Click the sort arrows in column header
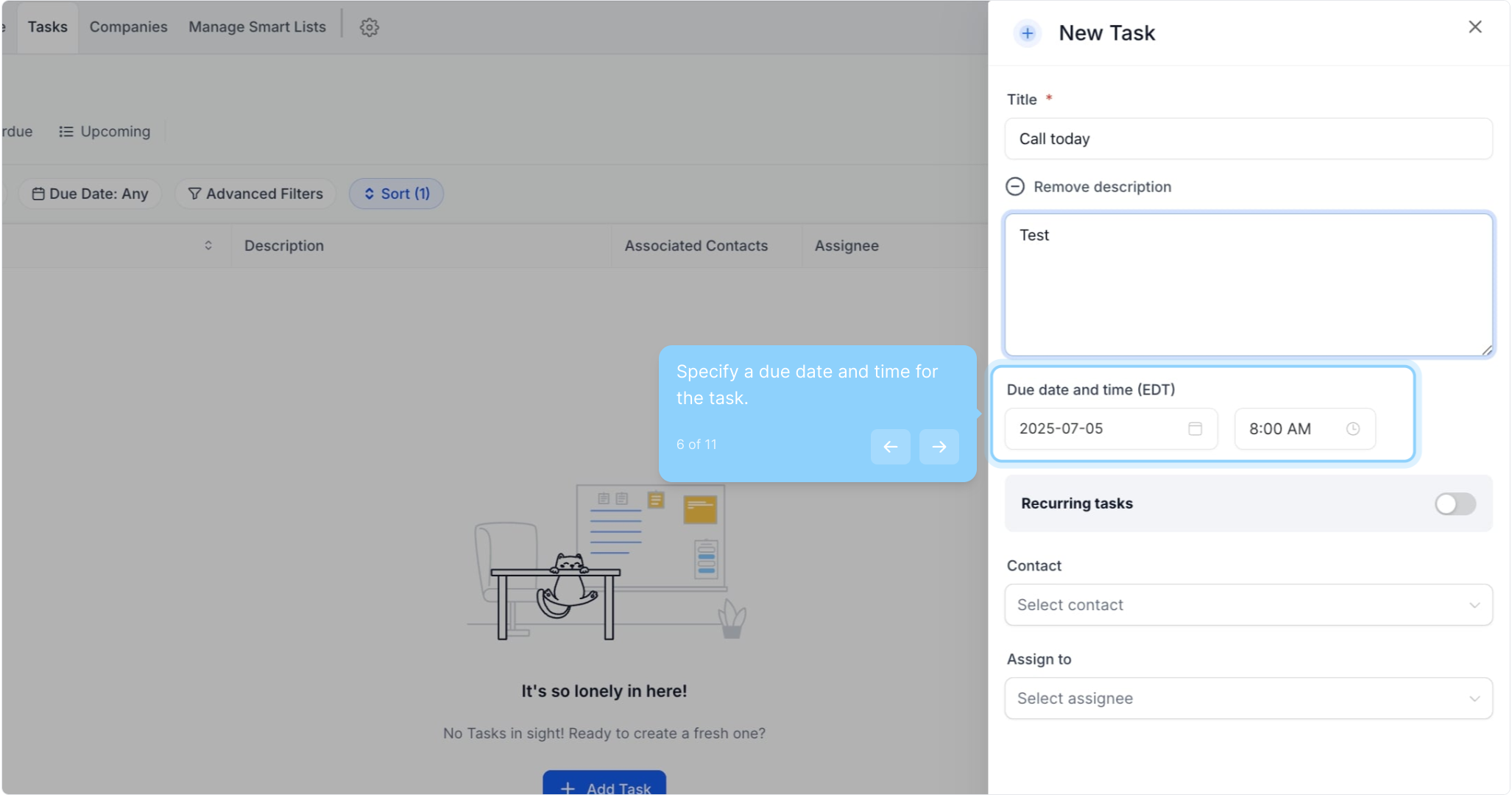The width and height of the screenshot is (1512, 795). pos(208,245)
